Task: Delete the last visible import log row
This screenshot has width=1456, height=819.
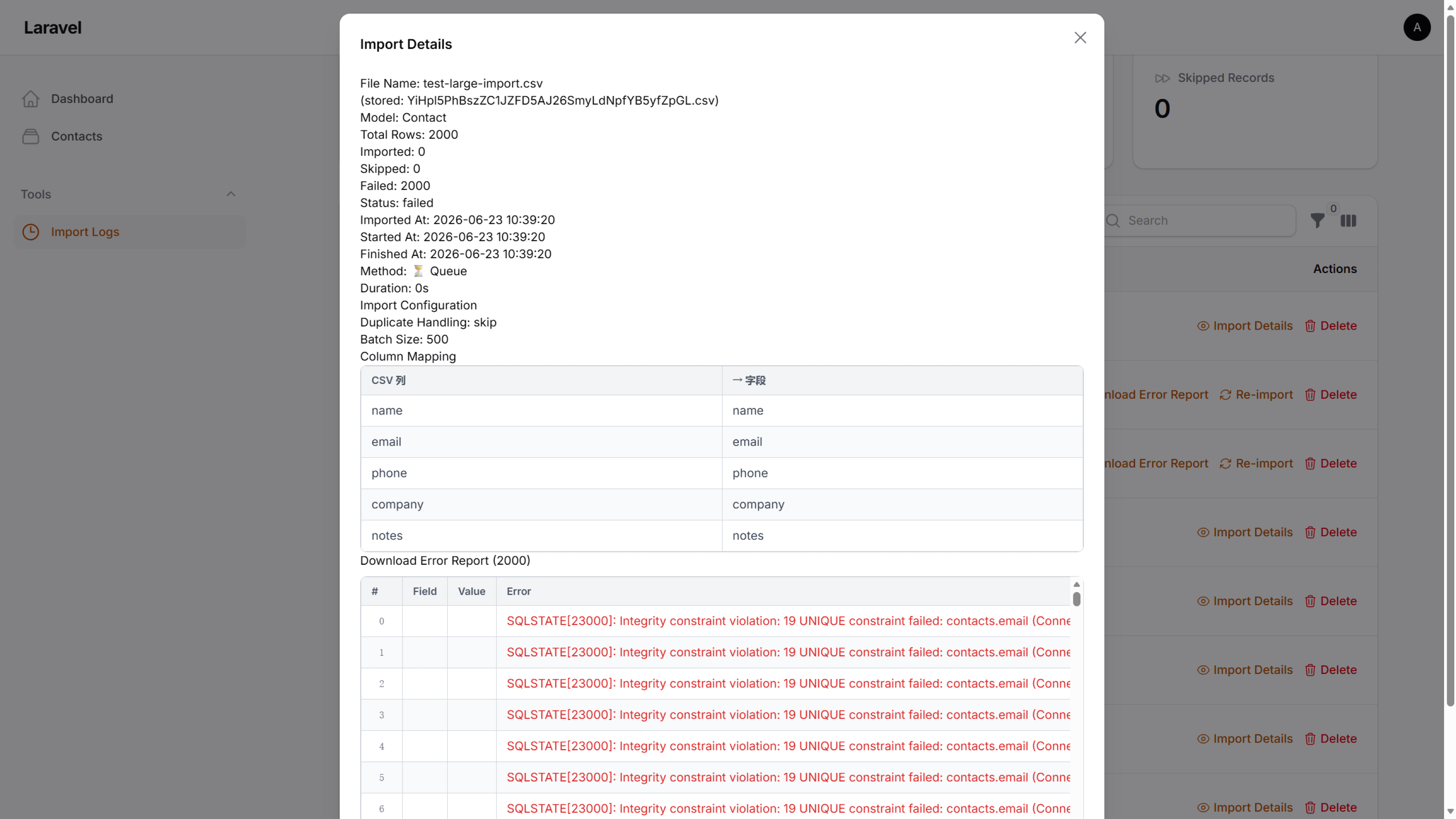Action: 1331,808
